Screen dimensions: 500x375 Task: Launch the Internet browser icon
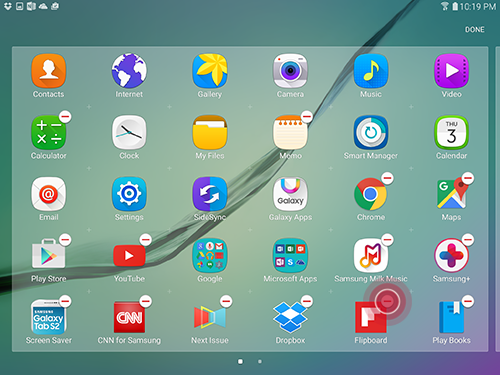[x=129, y=71]
